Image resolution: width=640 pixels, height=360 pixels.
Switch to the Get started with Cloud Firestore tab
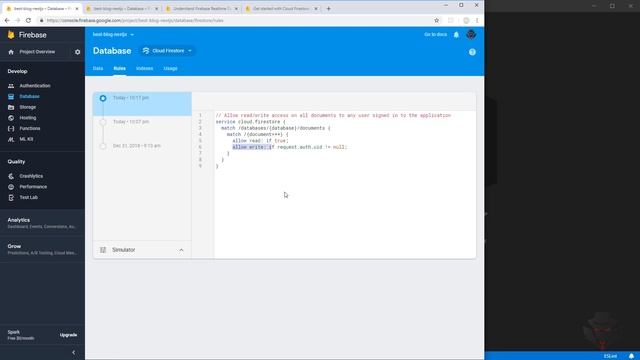pyautogui.click(x=282, y=9)
